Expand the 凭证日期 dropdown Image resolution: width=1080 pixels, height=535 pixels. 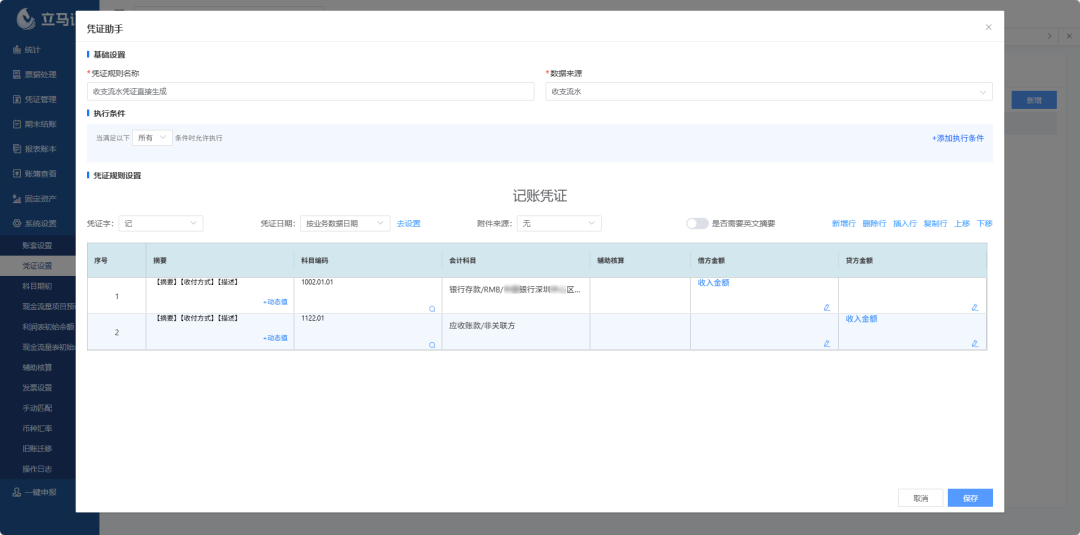pyautogui.click(x=344, y=223)
